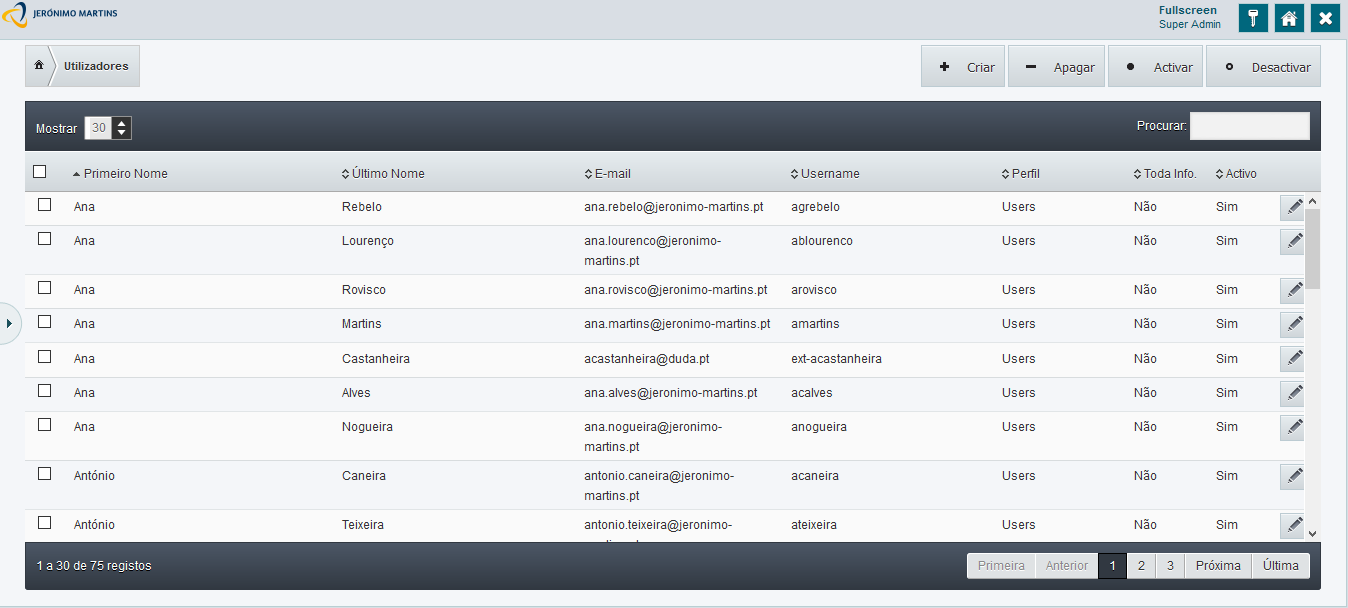Edit user Ana Lourenço with pencil icon
Viewport: 1348px width, 608px height.
pyautogui.click(x=1293, y=241)
